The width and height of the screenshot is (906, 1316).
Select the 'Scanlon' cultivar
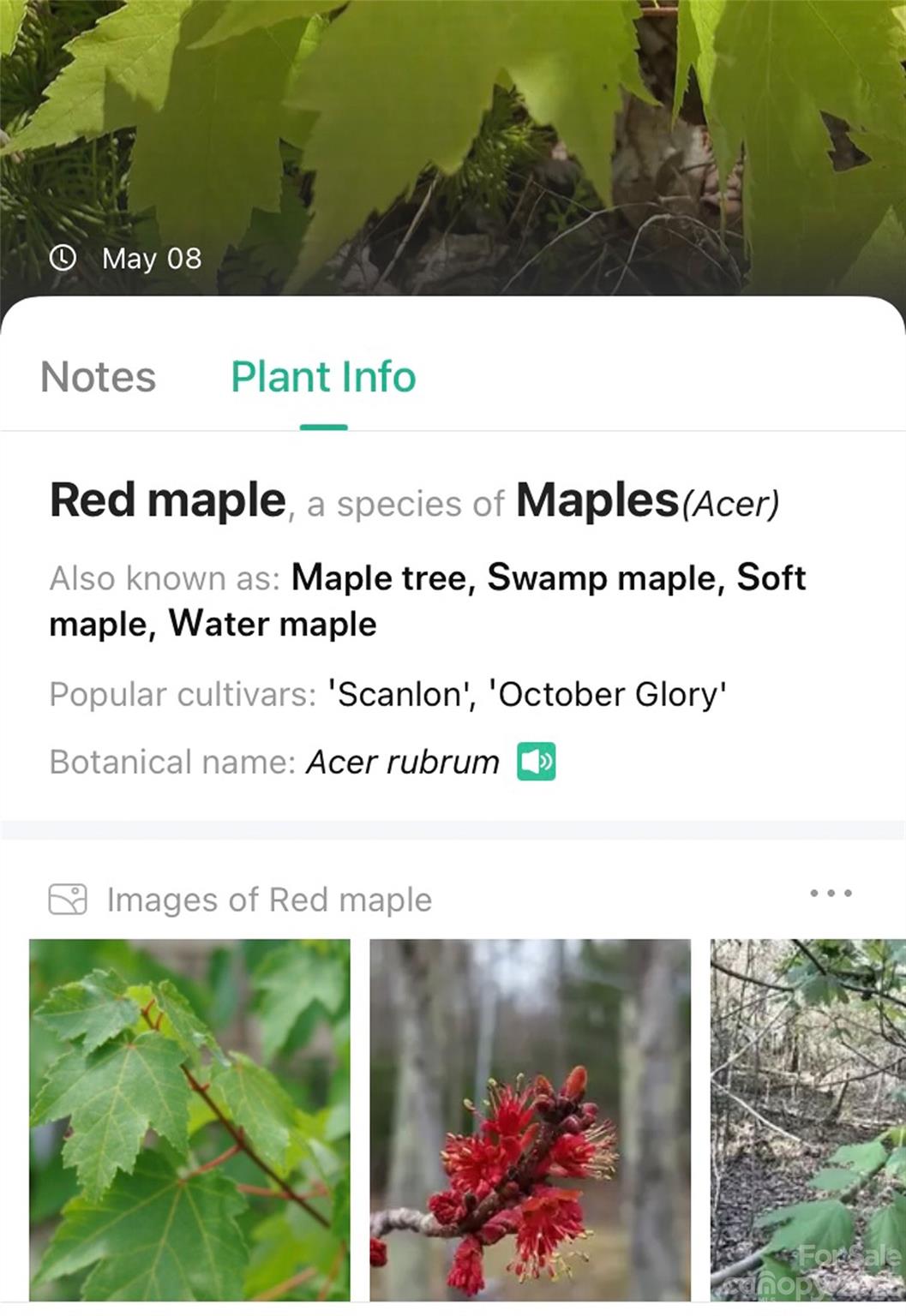[x=401, y=694]
